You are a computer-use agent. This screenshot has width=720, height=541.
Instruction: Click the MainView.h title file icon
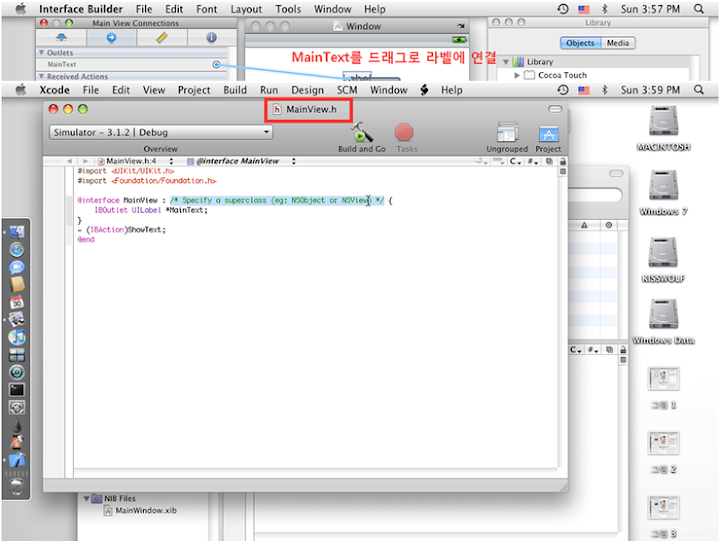277,109
